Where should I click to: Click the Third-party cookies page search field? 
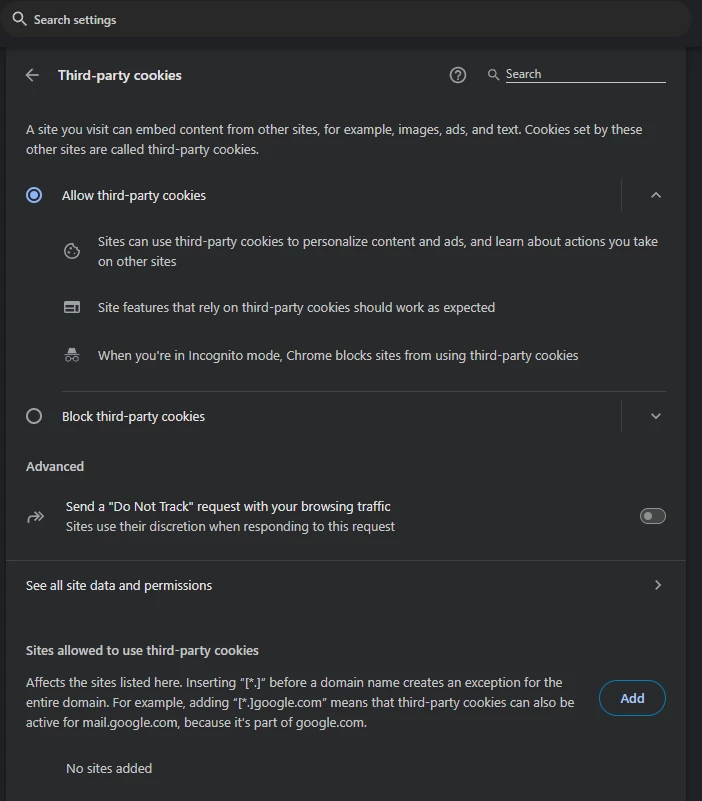point(584,74)
